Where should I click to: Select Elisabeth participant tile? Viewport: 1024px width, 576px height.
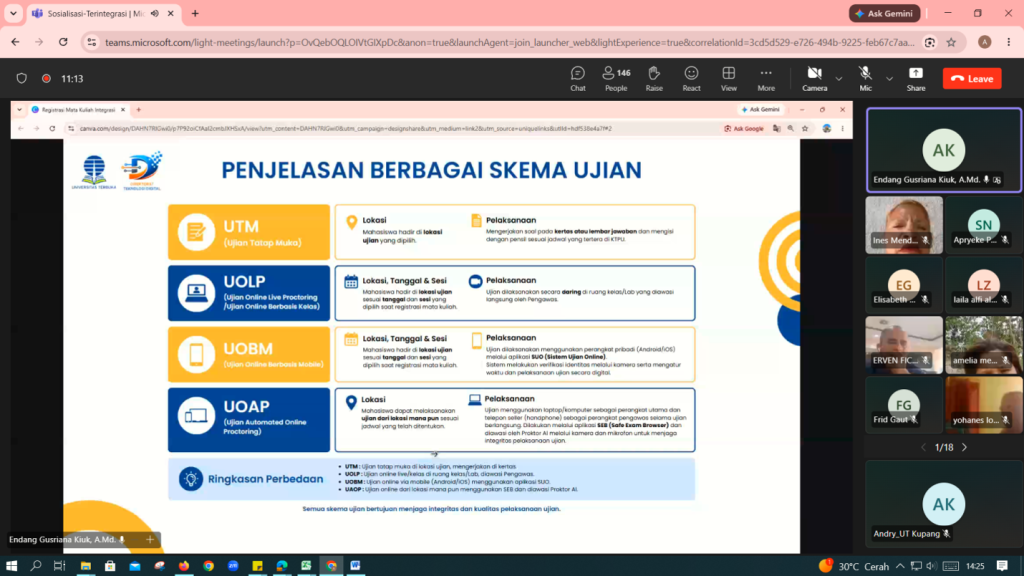[x=904, y=285]
